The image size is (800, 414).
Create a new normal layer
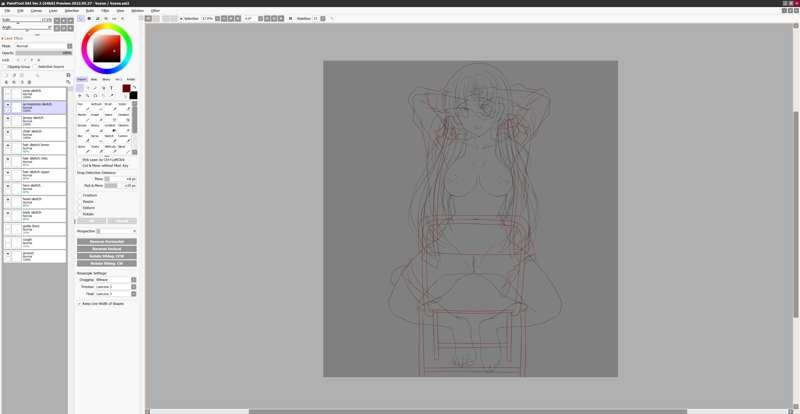pyautogui.click(x=6, y=75)
